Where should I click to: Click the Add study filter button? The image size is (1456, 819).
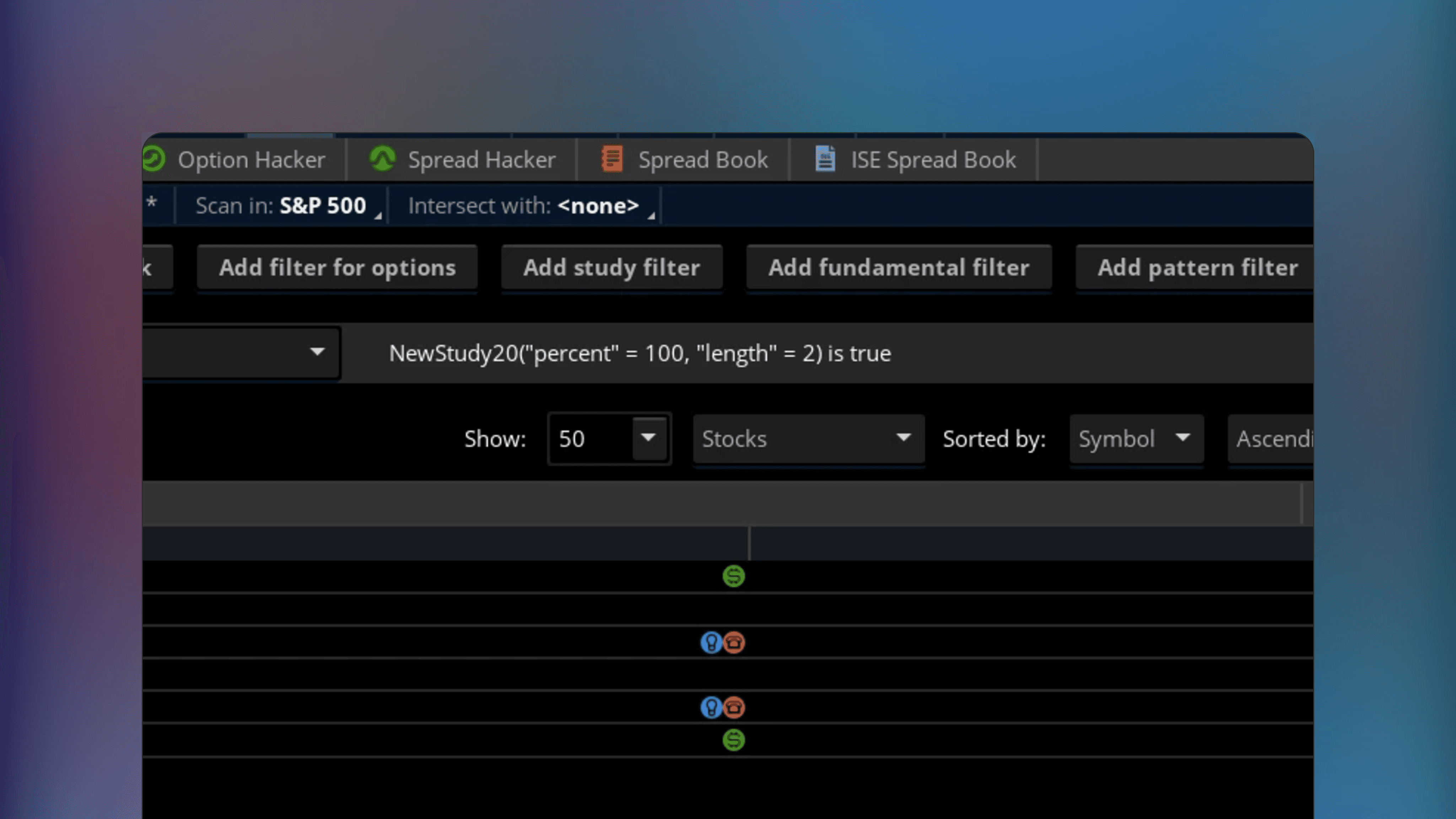611,267
